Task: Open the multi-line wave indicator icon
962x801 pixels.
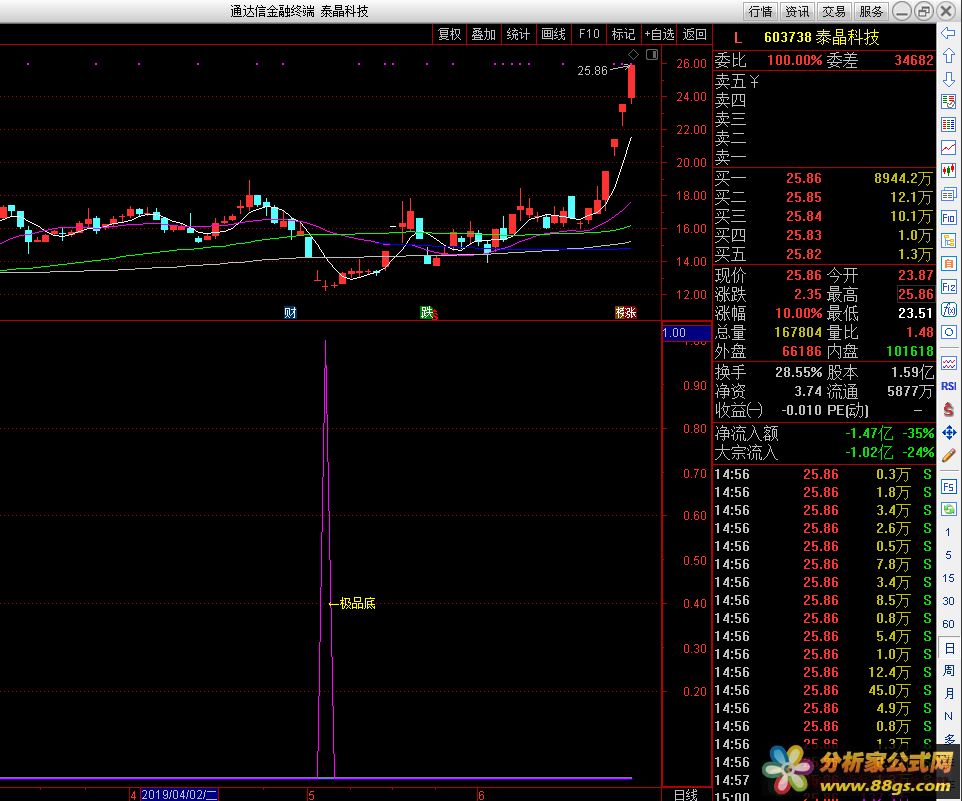Action: pos(949,363)
